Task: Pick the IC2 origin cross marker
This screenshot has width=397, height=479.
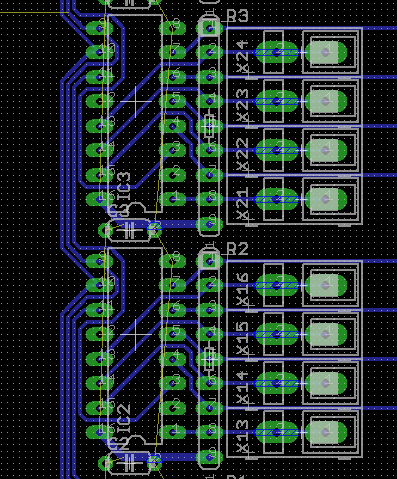Action: coord(135,334)
